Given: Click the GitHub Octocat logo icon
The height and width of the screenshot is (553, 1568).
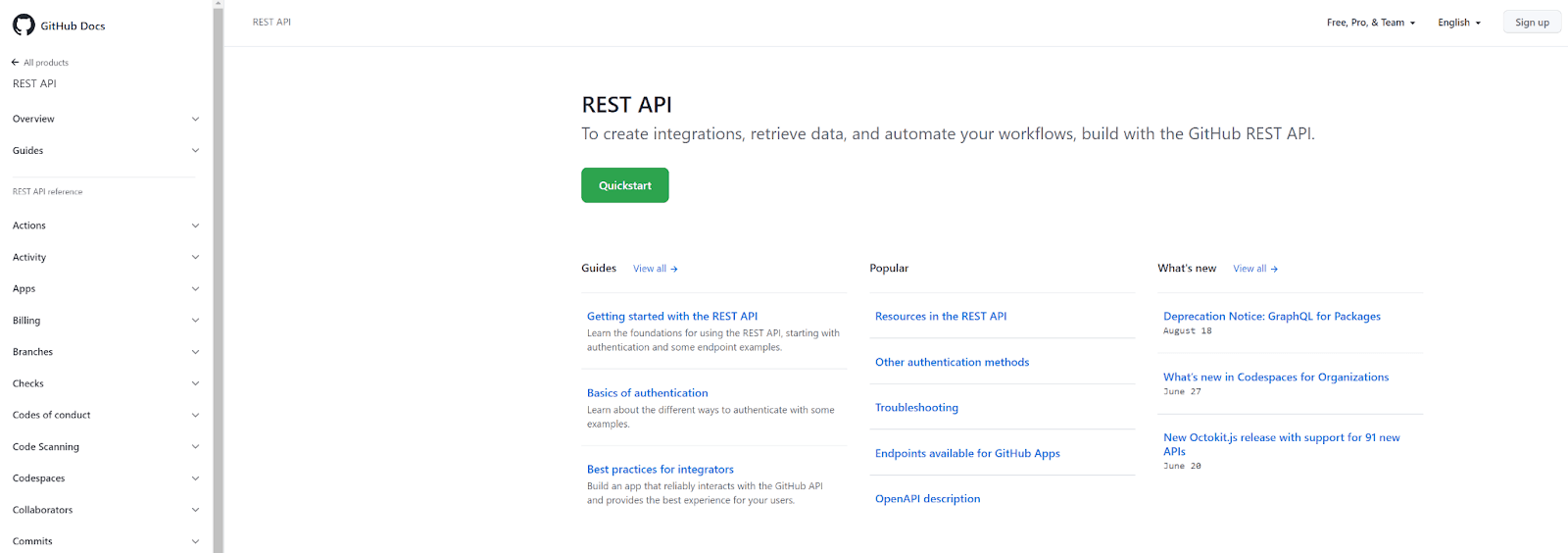Looking at the screenshot, I should click(24, 25).
